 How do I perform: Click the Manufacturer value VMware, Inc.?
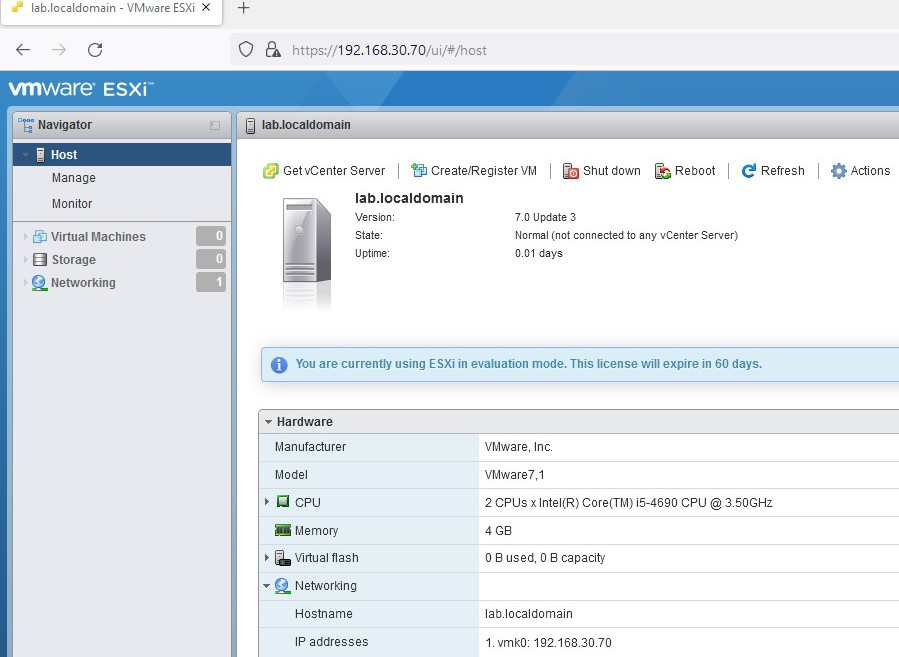click(x=519, y=447)
